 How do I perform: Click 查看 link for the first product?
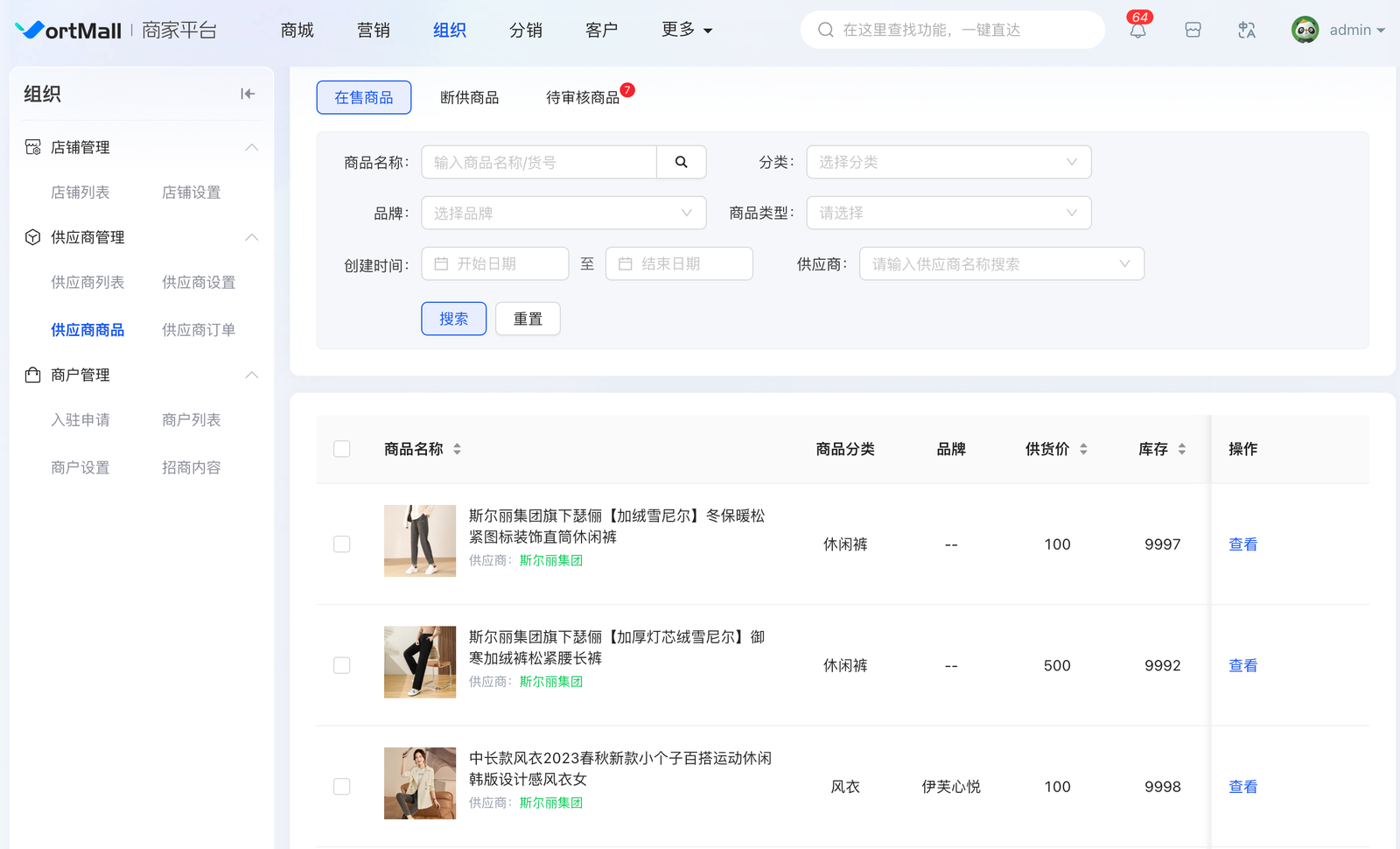pos(1242,544)
